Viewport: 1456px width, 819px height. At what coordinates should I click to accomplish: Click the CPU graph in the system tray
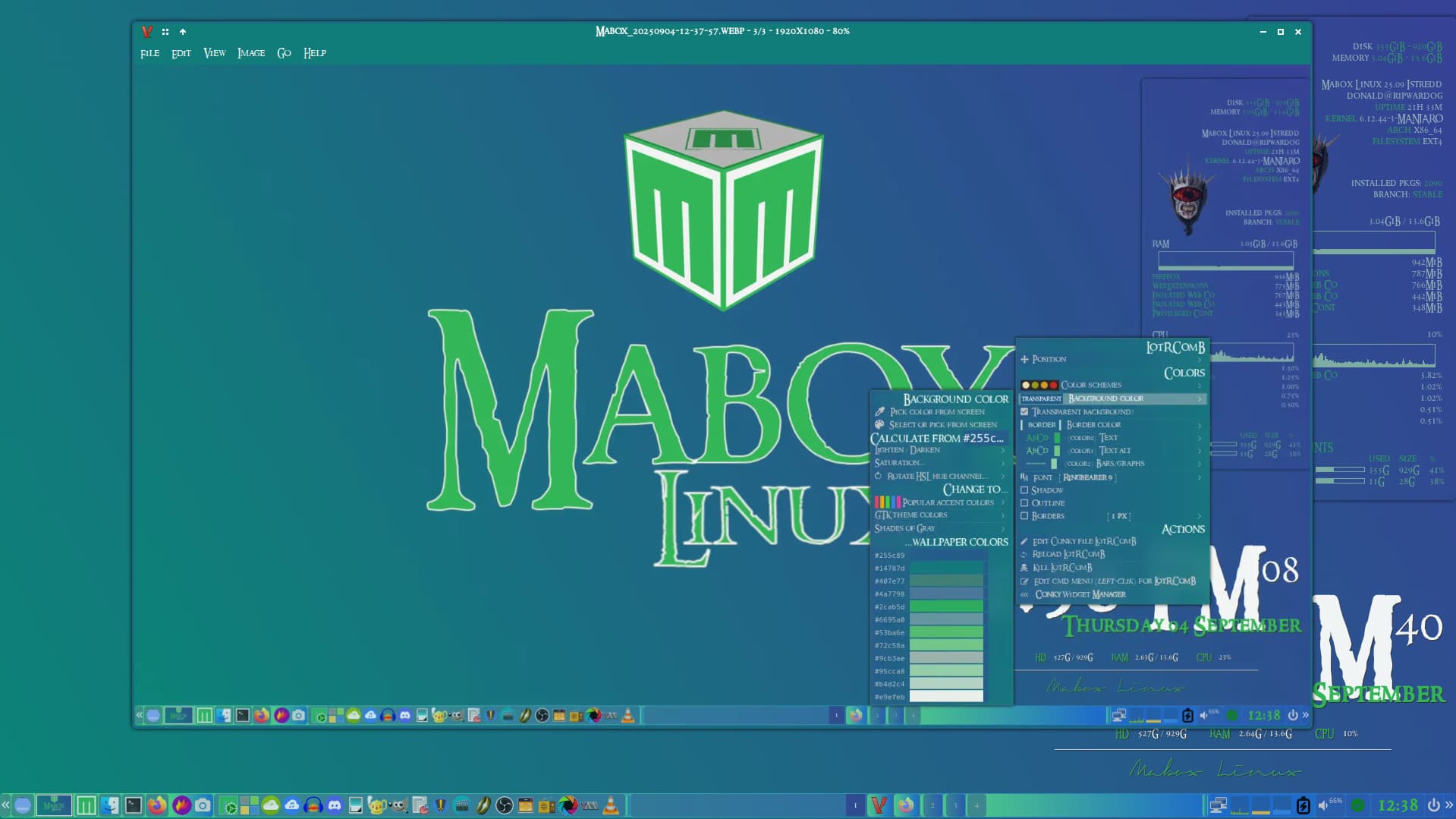point(1240,805)
